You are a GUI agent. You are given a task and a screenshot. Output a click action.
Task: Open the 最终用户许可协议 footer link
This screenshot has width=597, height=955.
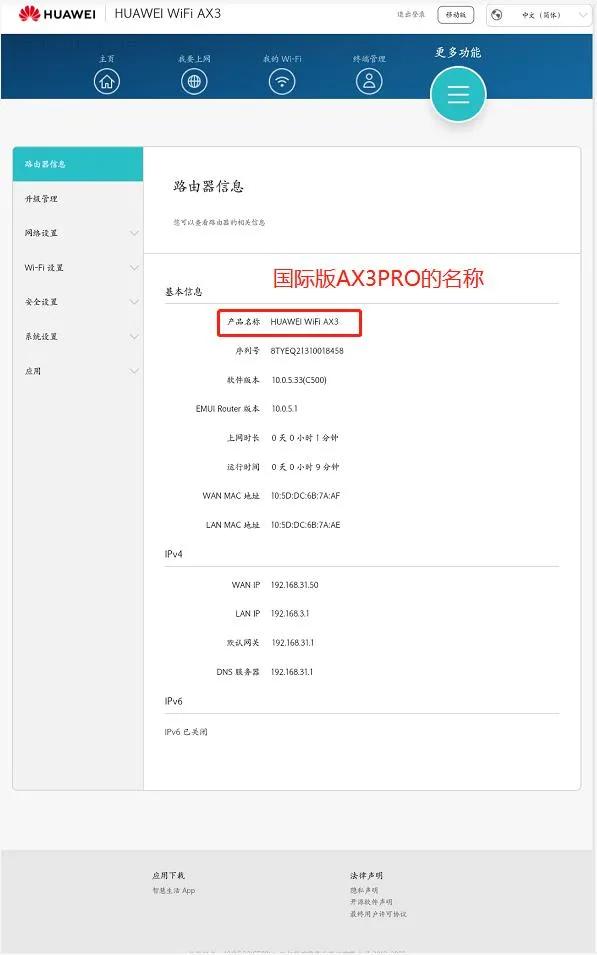[378, 914]
